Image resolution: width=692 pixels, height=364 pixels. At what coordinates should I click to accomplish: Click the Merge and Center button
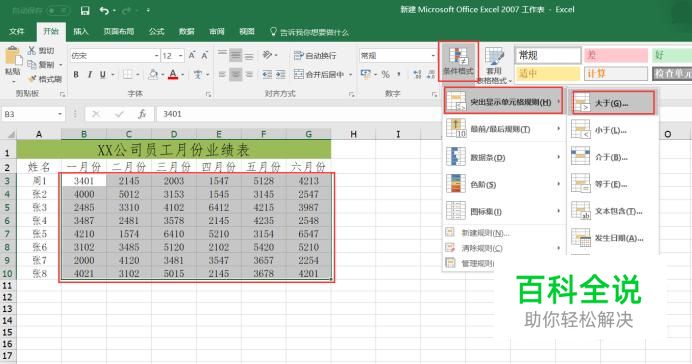[319, 75]
